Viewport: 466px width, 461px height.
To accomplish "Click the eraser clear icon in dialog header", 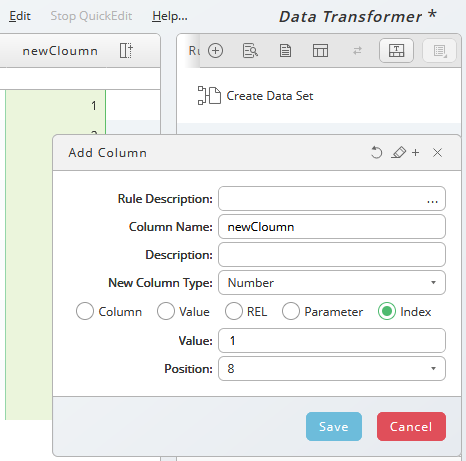I will pyautogui.click(x=399, y=153).
